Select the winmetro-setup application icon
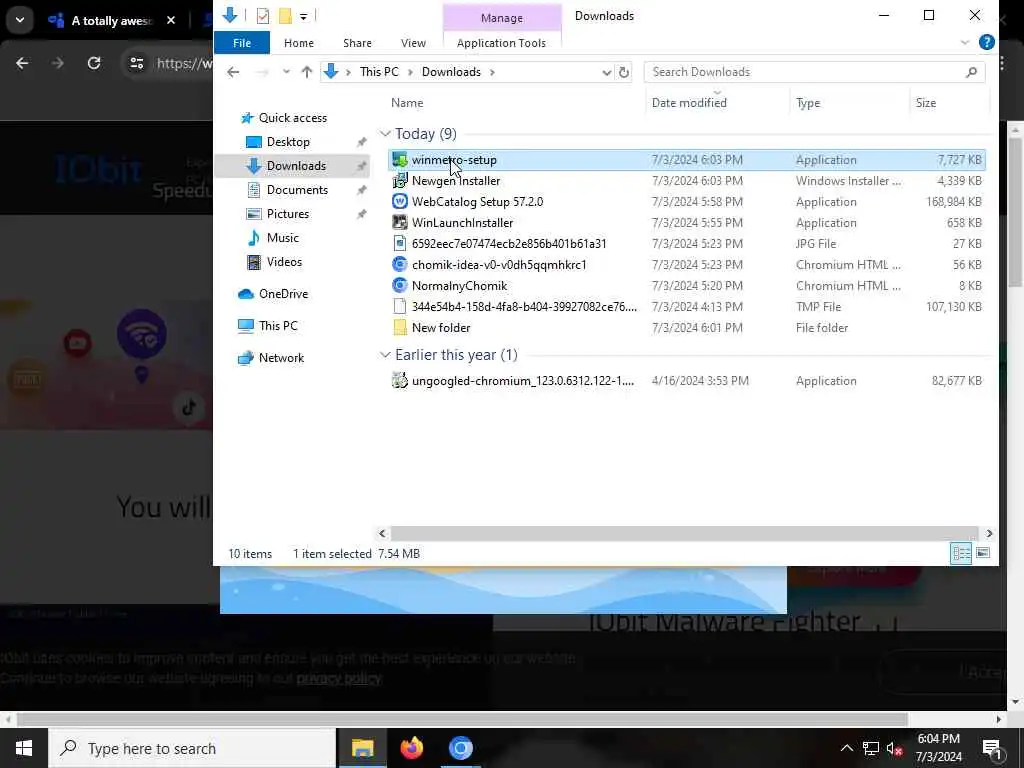The height and width of the screenshot is (768, 1024). (400, 160)
